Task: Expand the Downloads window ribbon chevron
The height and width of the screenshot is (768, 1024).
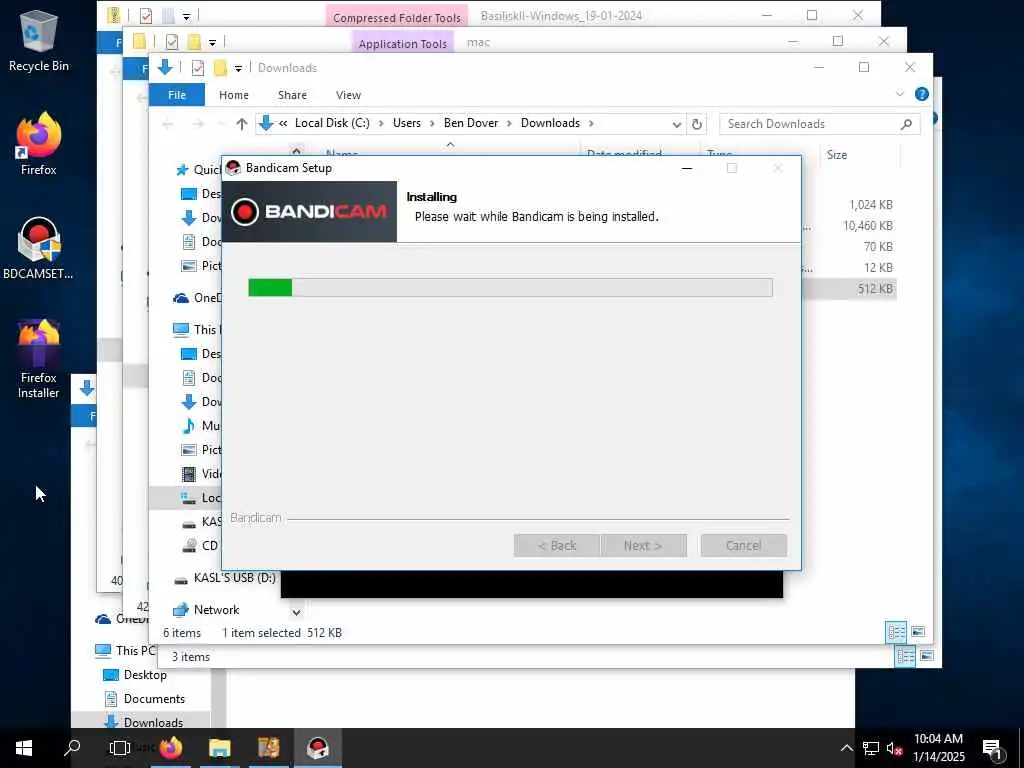Action: pos(899,94)
